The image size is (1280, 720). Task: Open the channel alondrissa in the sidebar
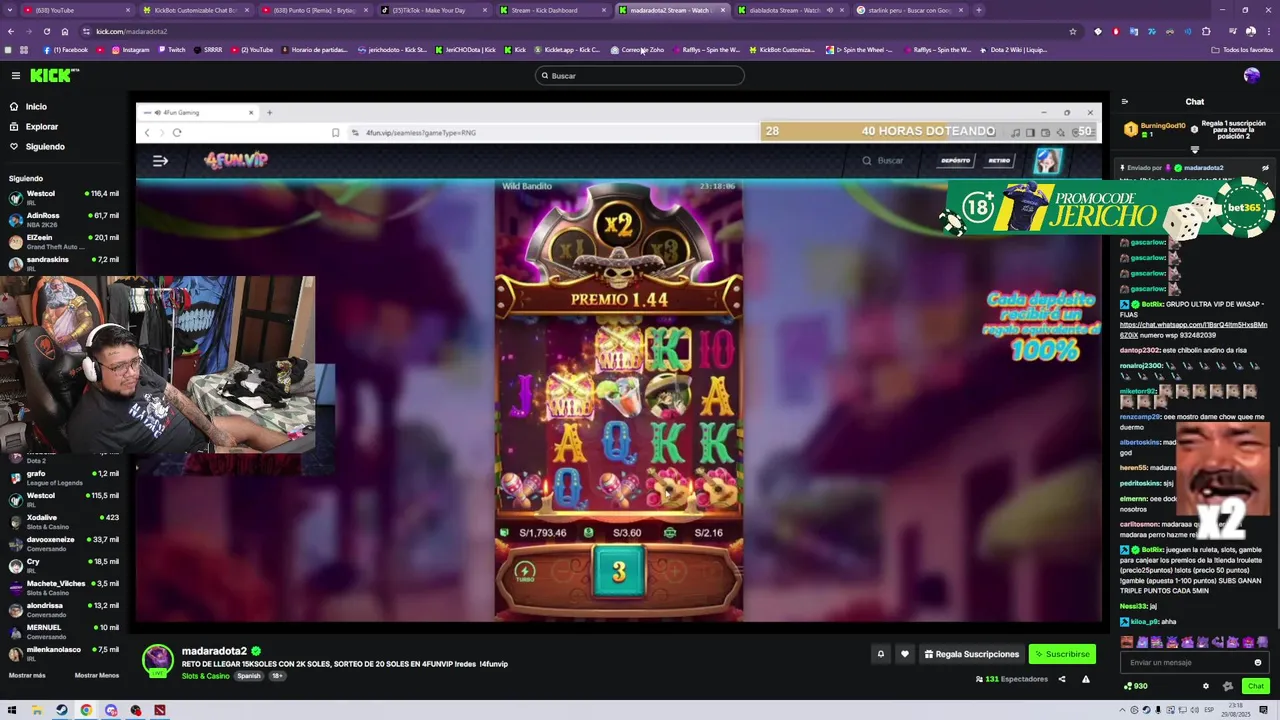(x=64, y=610)
